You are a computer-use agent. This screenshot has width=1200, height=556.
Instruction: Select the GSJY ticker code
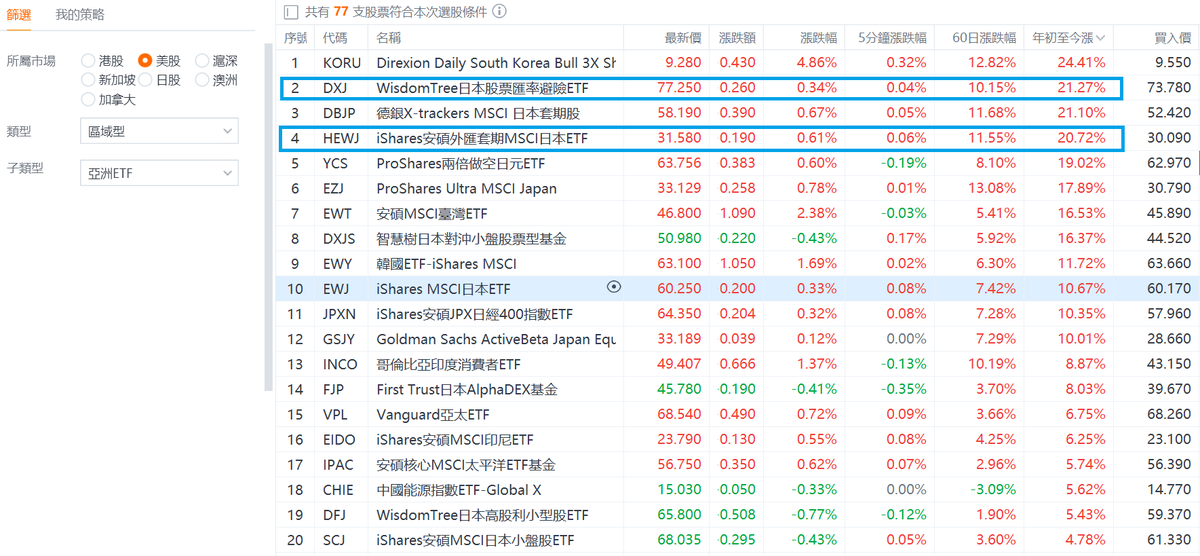(339, 339)
